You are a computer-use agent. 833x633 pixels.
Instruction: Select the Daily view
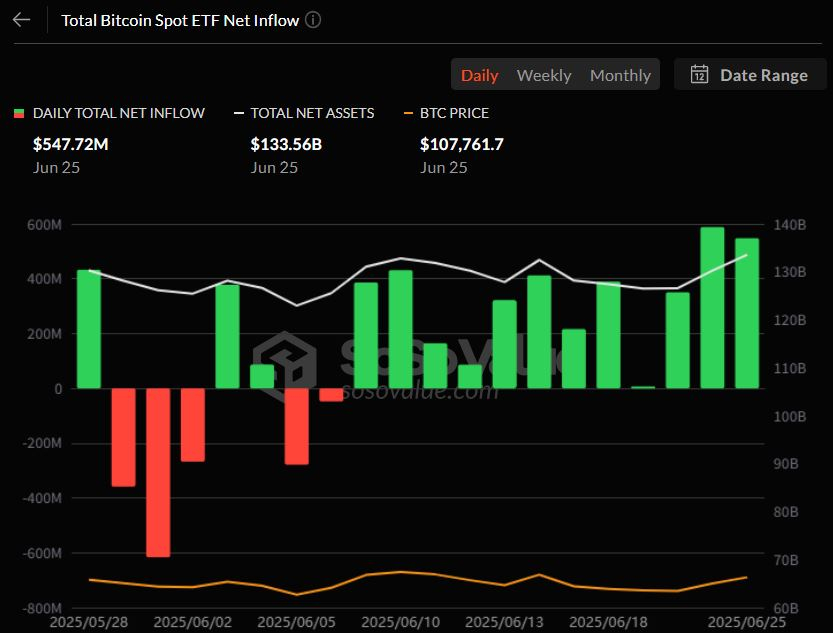click(479, 74)
